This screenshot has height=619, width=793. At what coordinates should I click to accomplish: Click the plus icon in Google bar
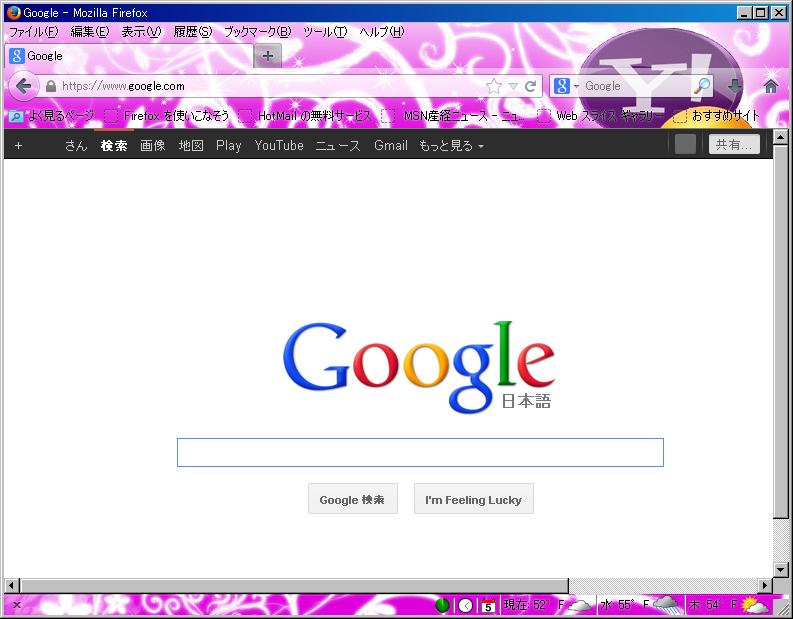tap(18, 146)
